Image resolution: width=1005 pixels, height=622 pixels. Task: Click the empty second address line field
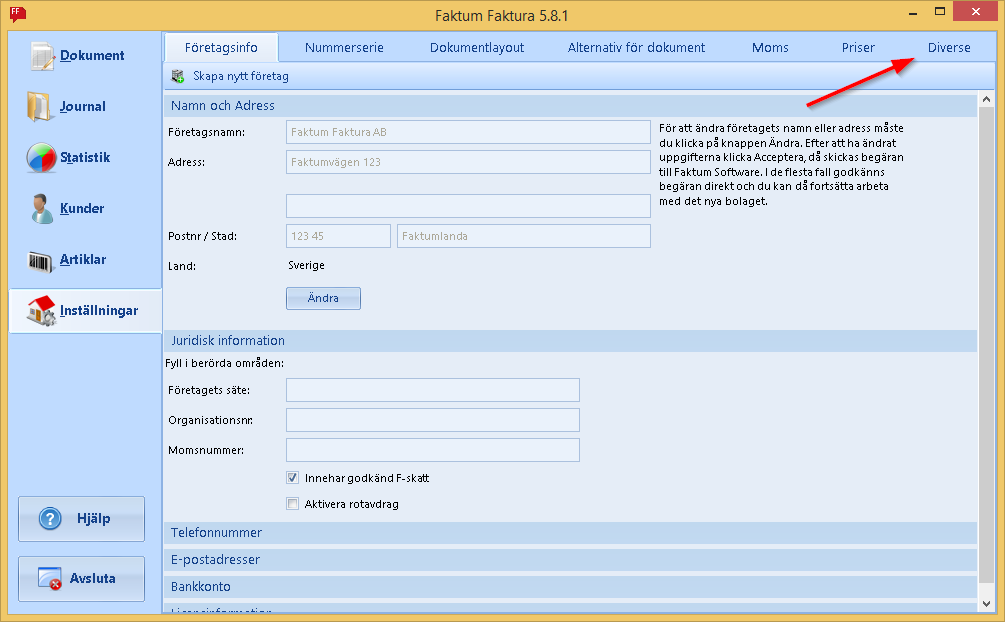pos(468,206)
